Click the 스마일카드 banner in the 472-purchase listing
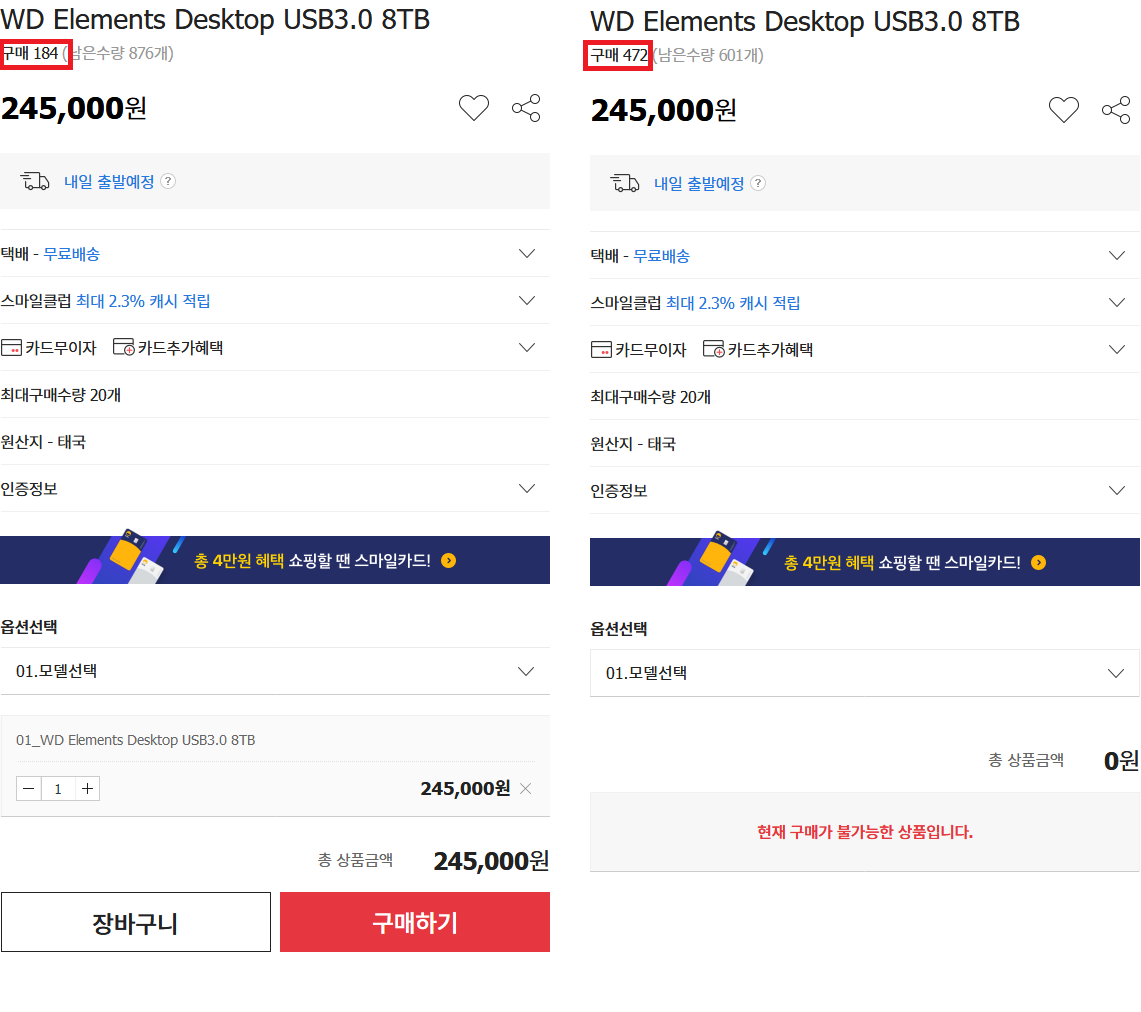 (x=864, y=562)
